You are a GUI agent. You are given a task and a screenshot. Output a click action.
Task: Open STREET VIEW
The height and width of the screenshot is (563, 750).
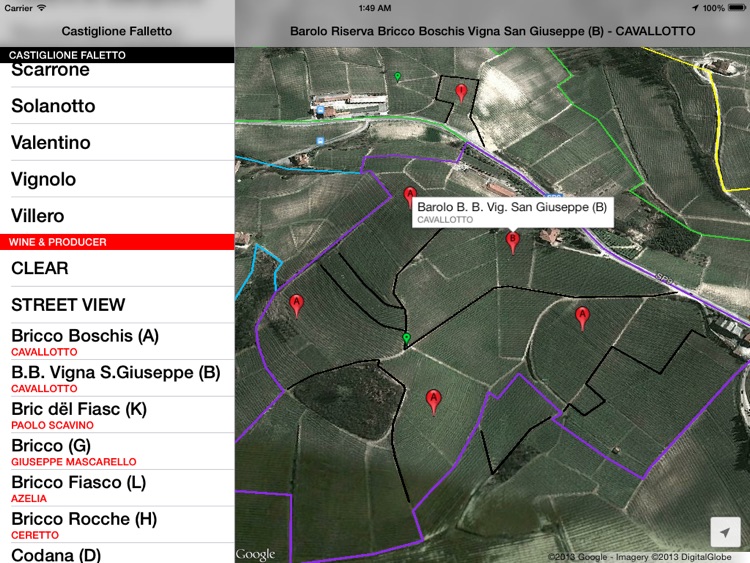point(117,305)
